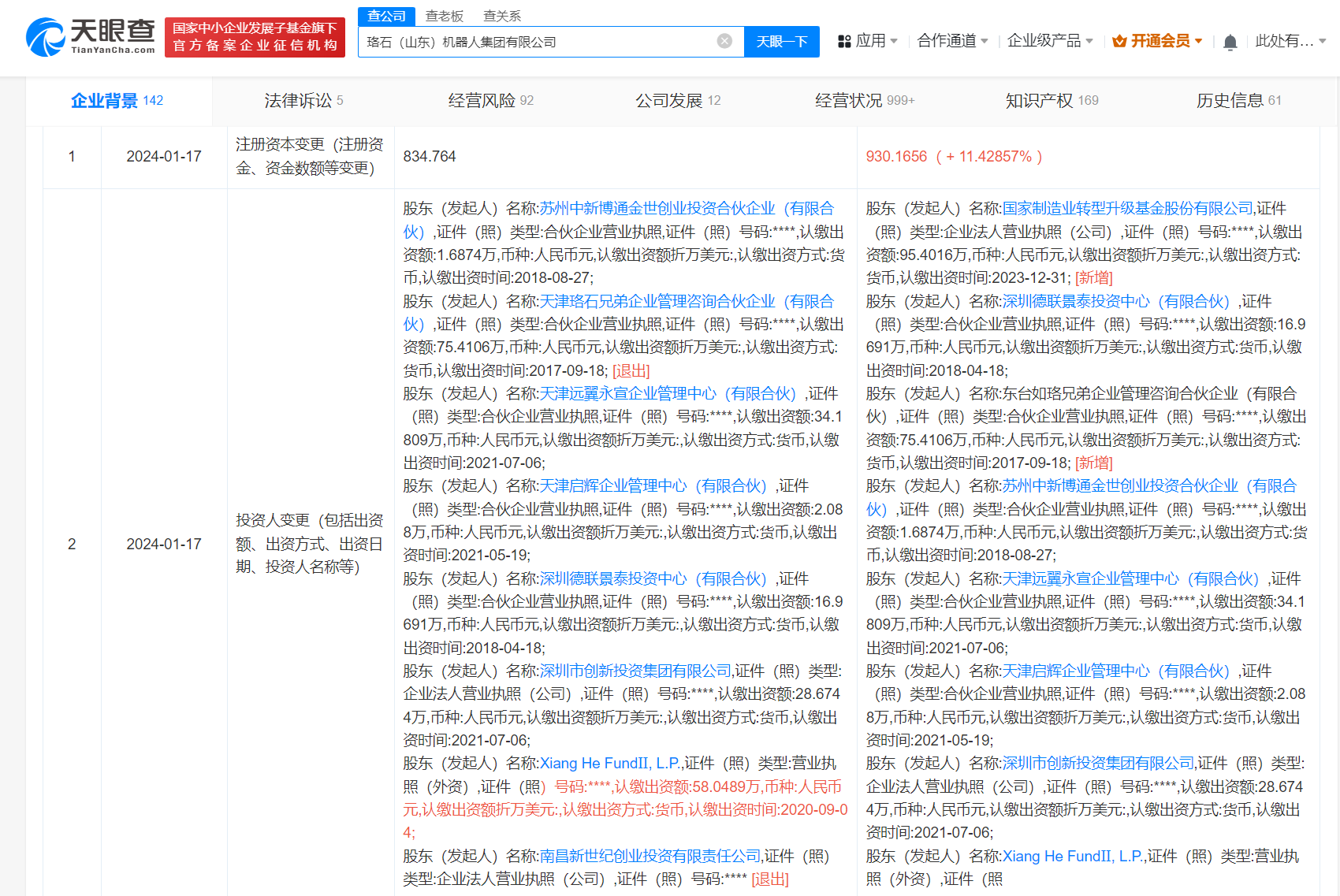Open Xiang He FundII, L.P. link in right column
The height and width of the screenshot is (896, 1340).
(x=1074, y=857)
